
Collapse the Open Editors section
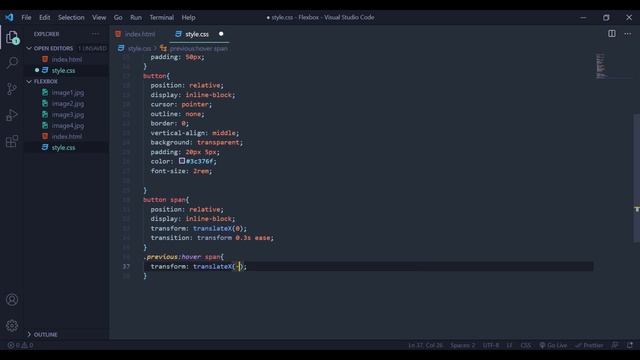coord(29,48)
